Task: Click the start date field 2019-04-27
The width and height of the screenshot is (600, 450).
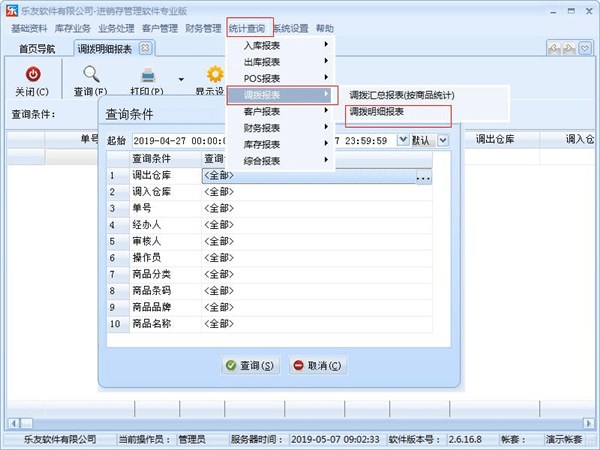Action: tap(179, 141)
